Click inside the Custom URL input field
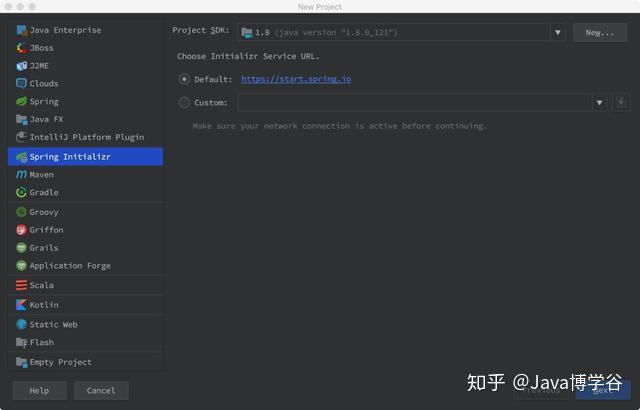Viewport: 640px width, 410px height. coord(415,102)
